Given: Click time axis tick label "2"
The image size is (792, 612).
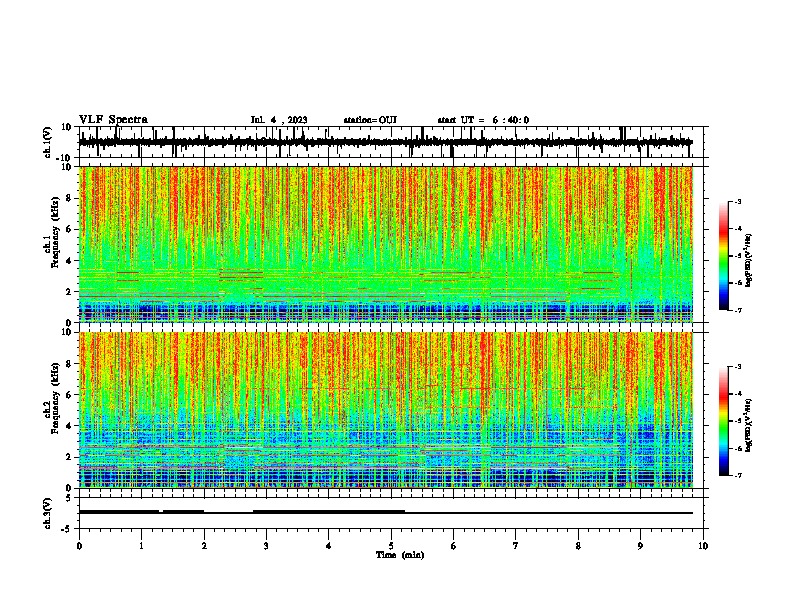Looking at the screenshot, I should click(x=204, y=546).
